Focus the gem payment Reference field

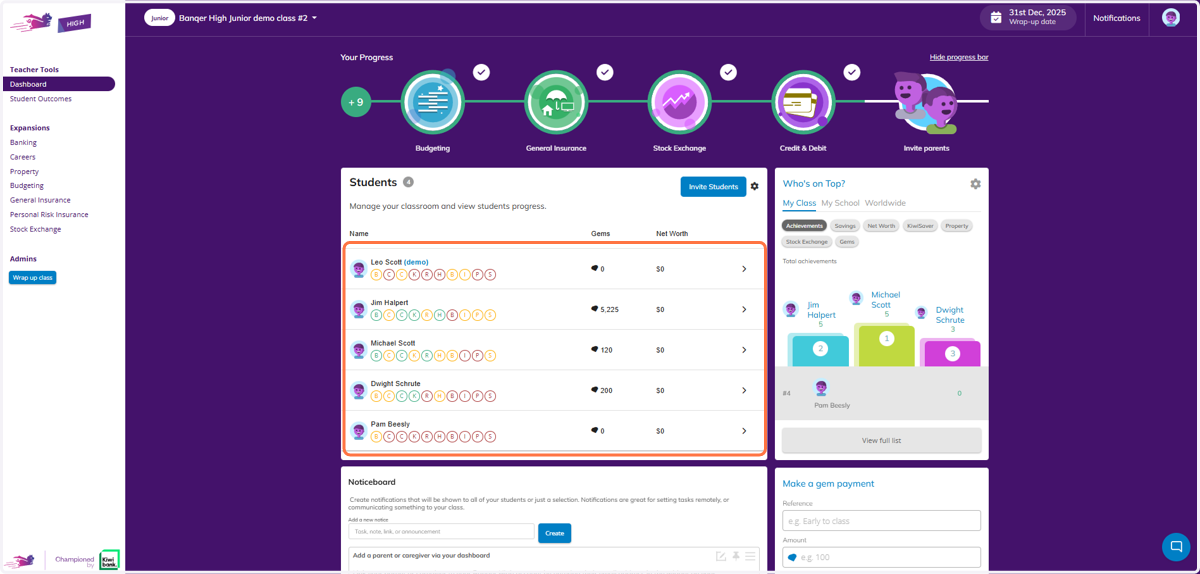881,521
